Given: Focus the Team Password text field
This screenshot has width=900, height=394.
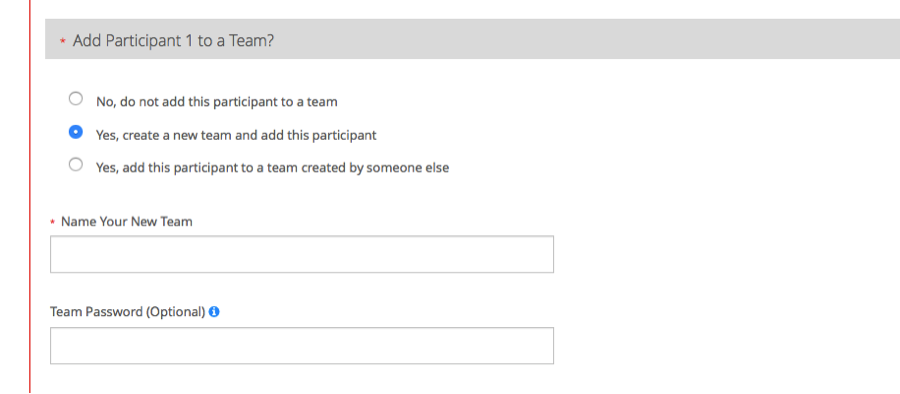Looking at the screenshot, I should pos(302,345).
